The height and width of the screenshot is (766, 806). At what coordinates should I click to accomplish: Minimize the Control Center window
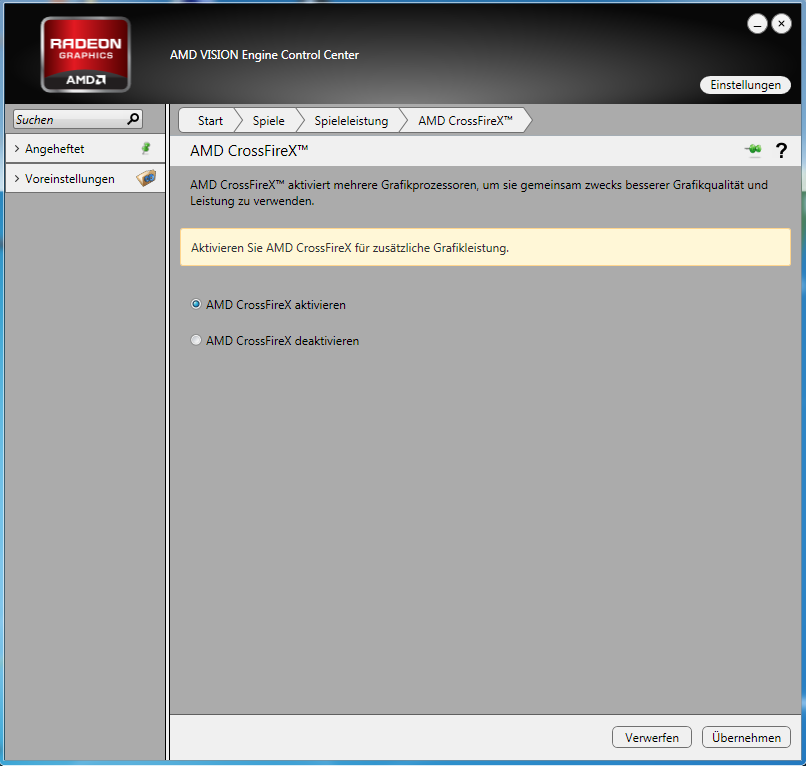(757, 24)
